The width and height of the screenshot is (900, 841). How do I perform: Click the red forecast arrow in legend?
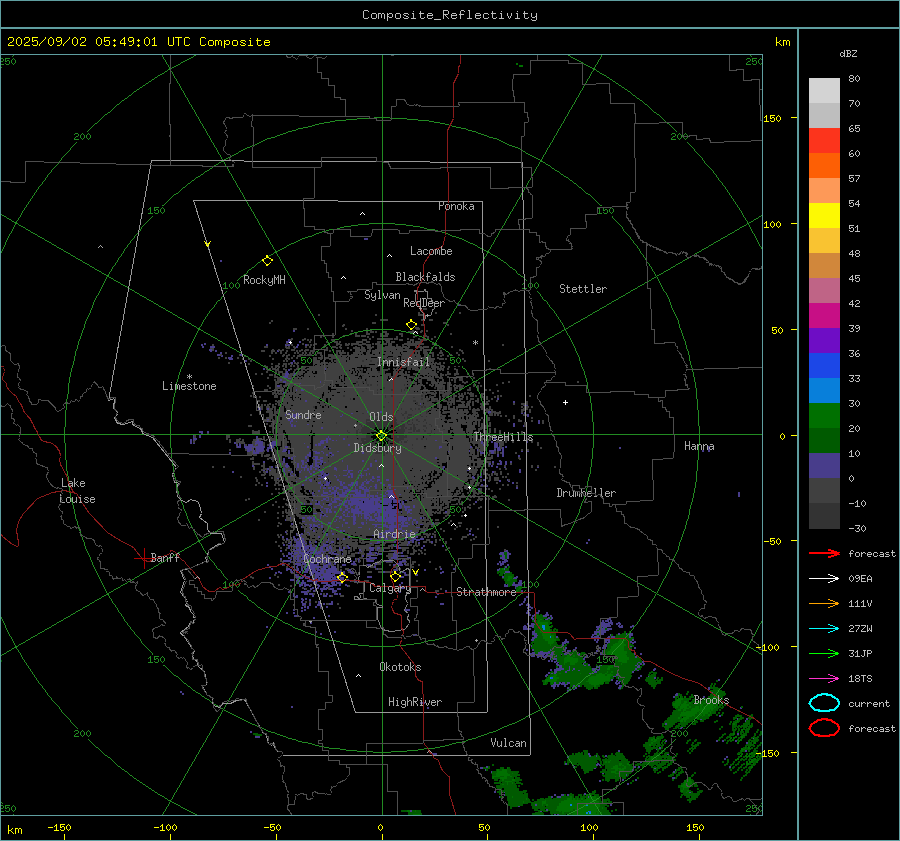[824, 553]
